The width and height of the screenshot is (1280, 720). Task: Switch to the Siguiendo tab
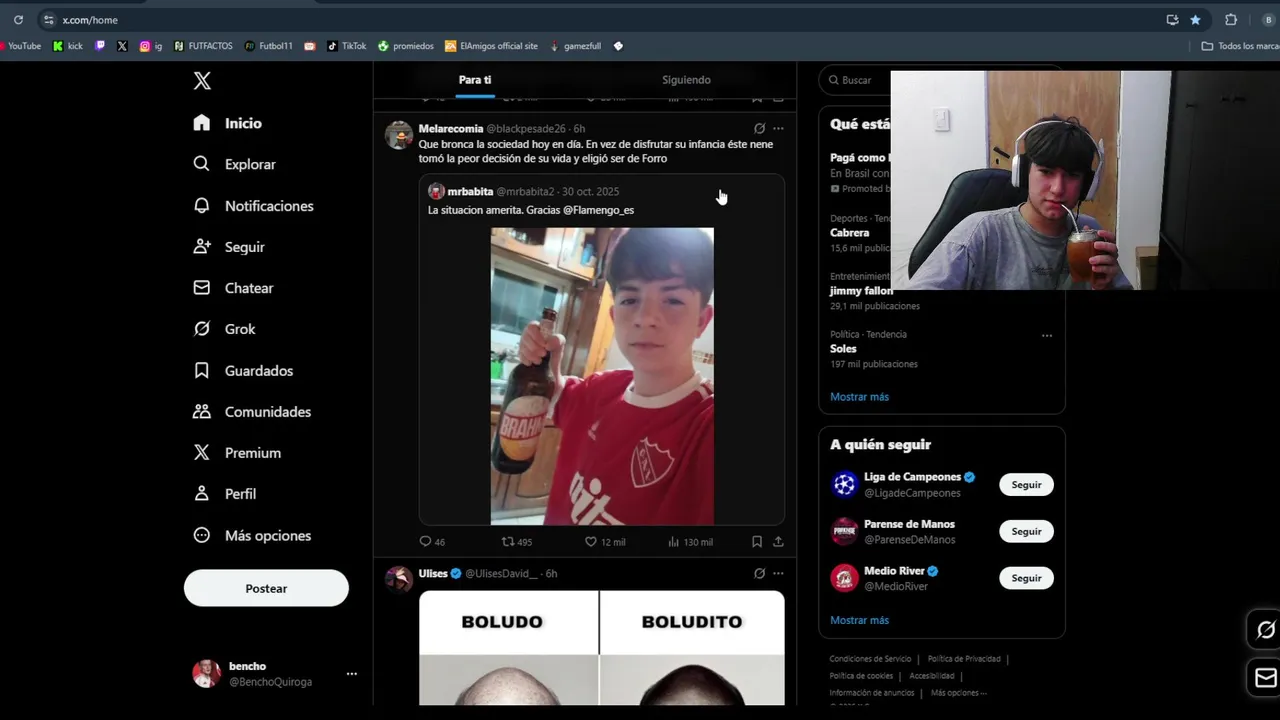coord(686,80)
